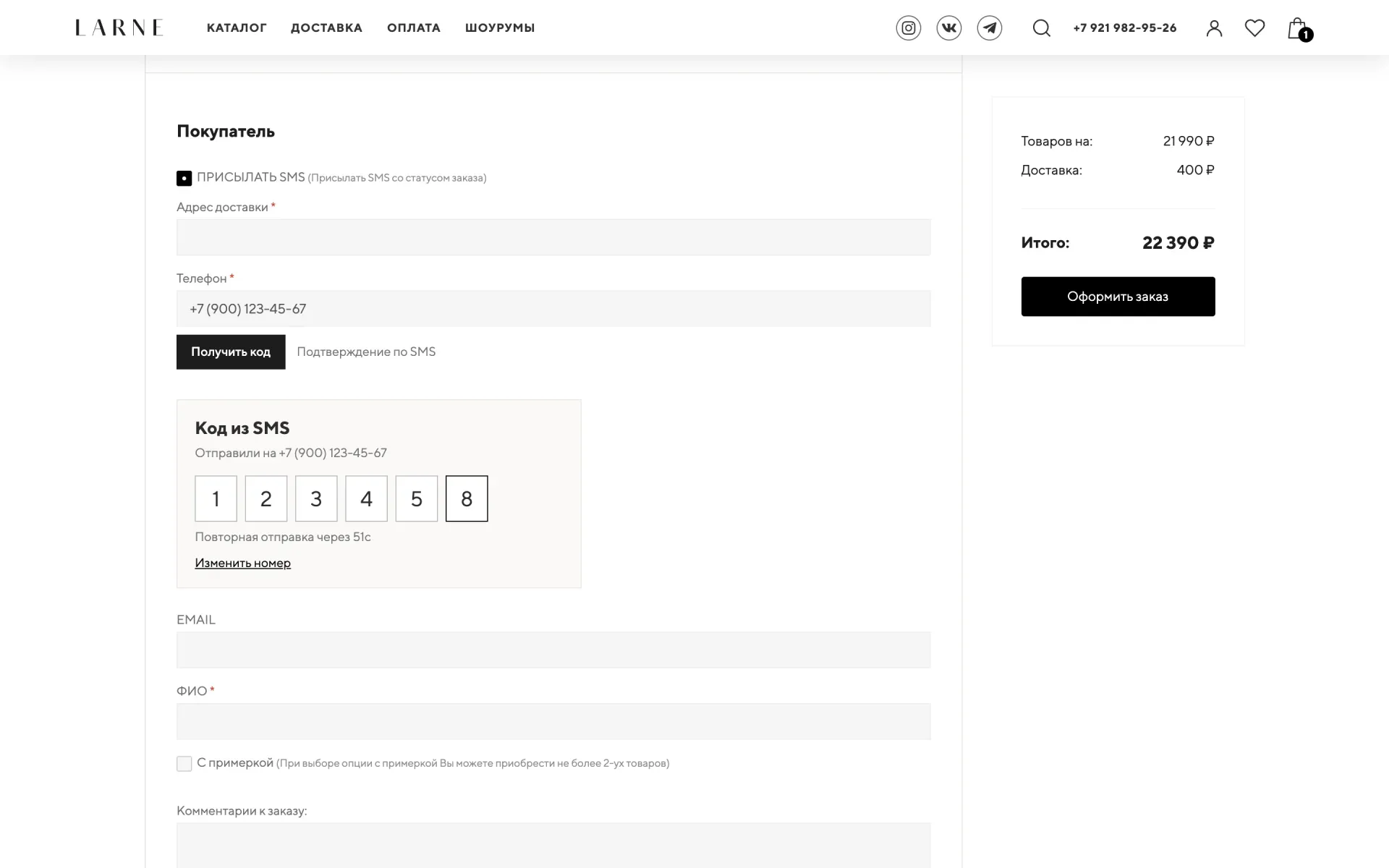Click the total 22 390 ₽ value
1389x868 pixels.
(x=1178, y=243)
